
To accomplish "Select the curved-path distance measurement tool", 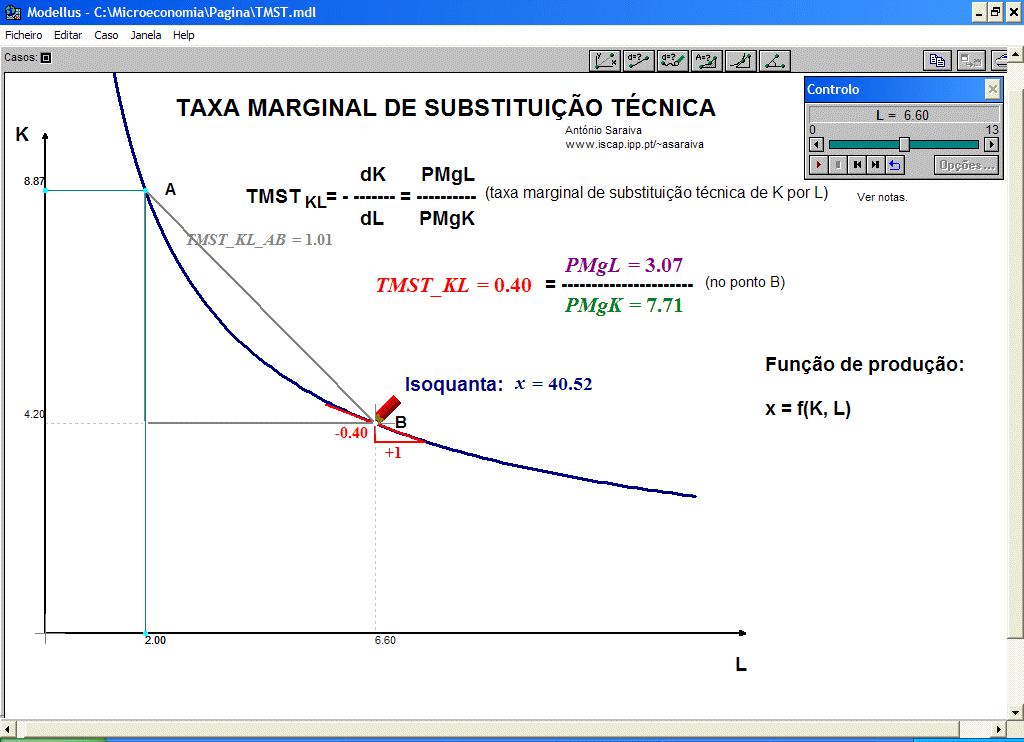I will 673,60.
